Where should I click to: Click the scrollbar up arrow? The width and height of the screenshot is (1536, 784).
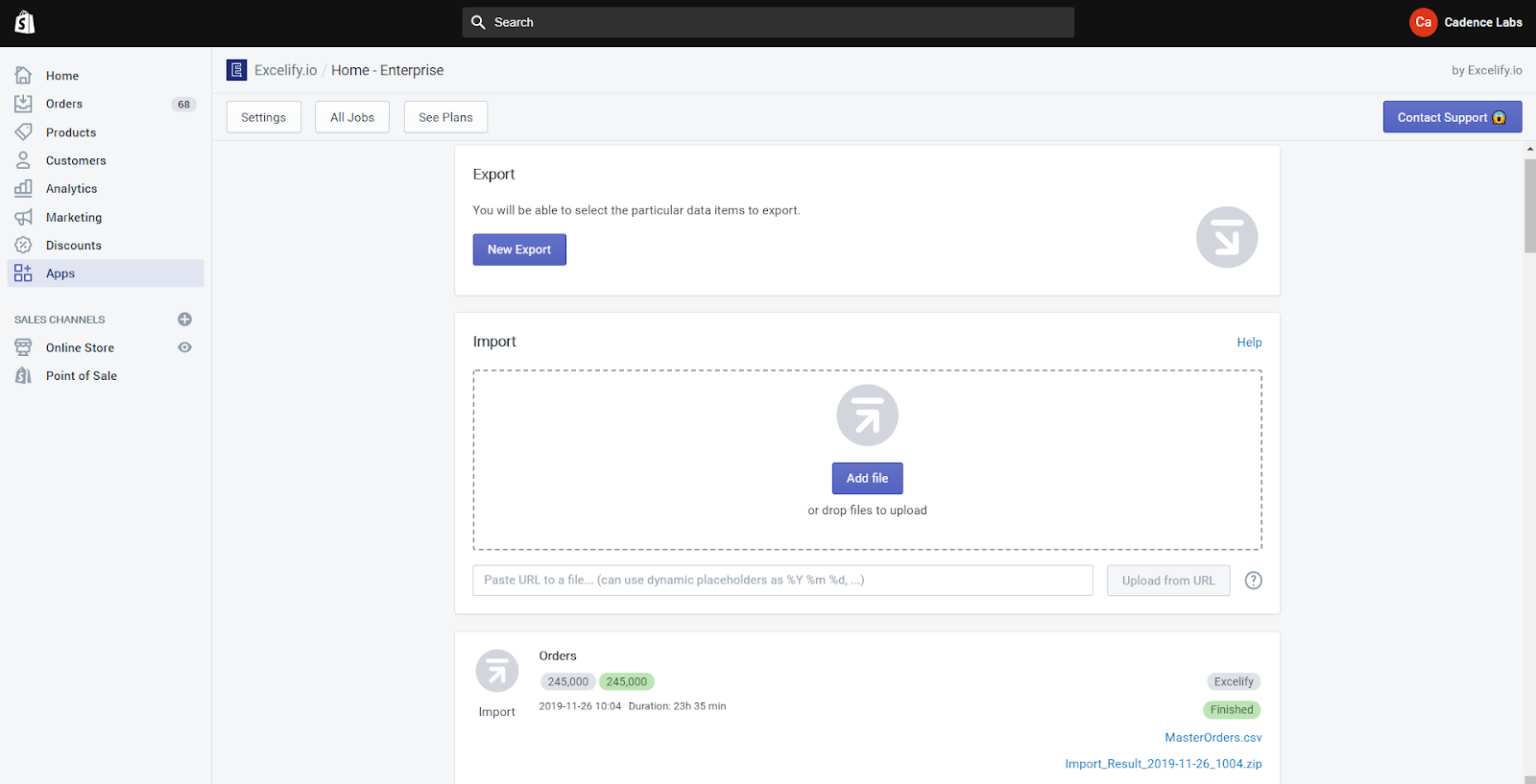click(x=1530, y=150)
